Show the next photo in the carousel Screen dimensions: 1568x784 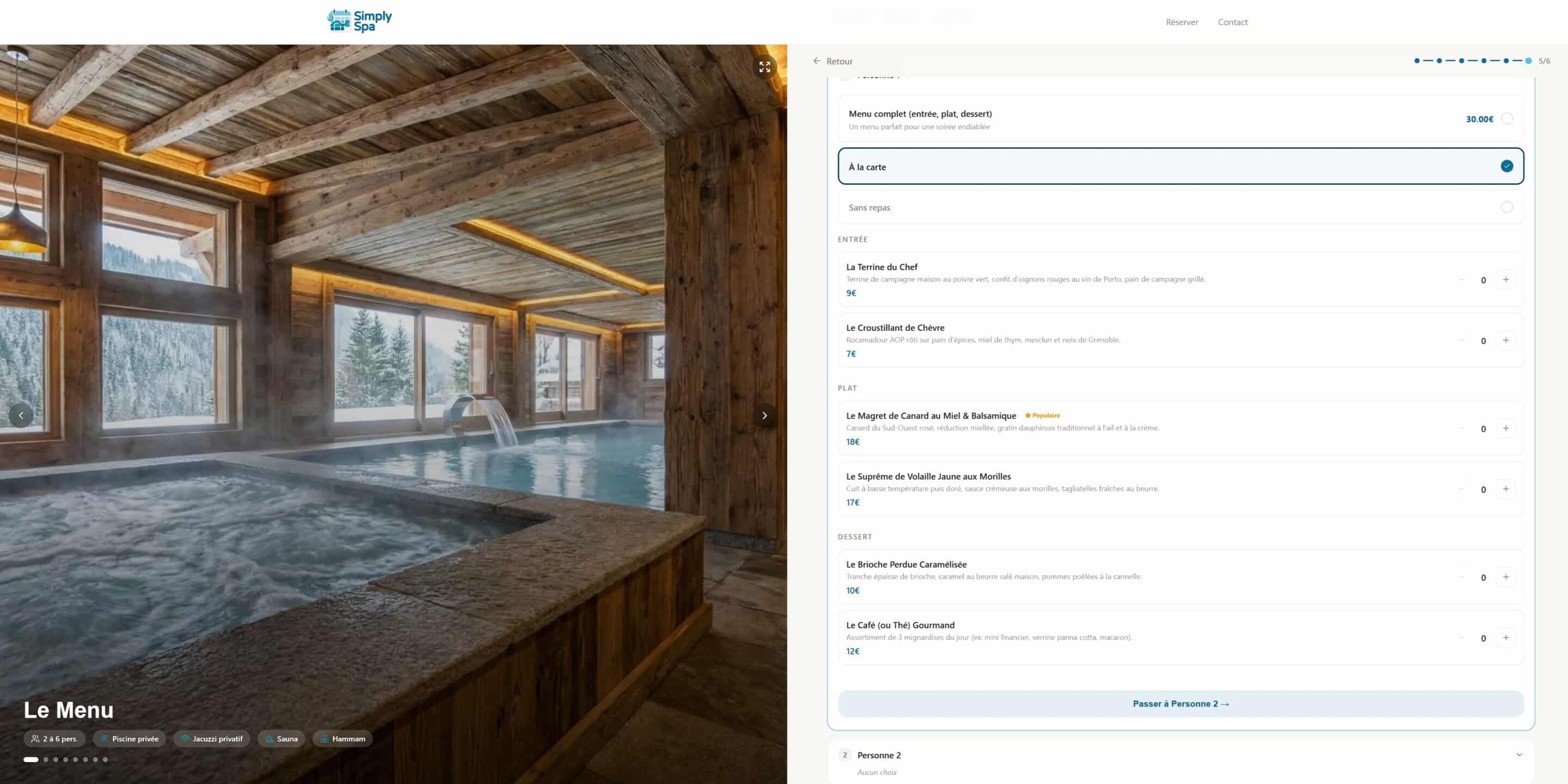[x=764, y=416]
